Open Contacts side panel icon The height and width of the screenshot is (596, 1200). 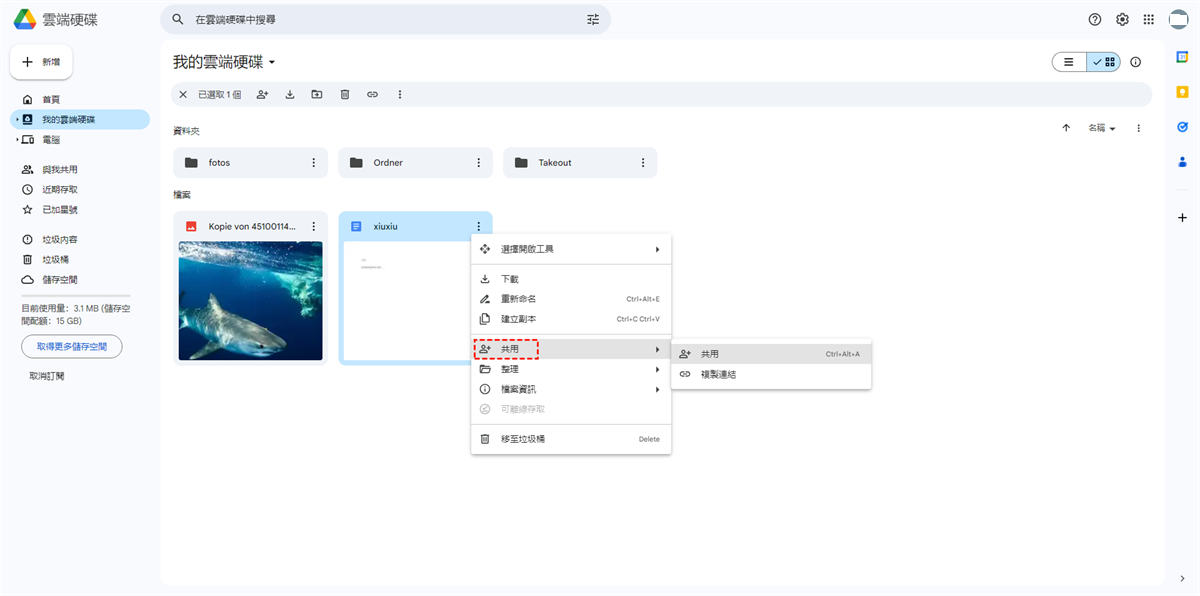click(x=1183, y=161)
